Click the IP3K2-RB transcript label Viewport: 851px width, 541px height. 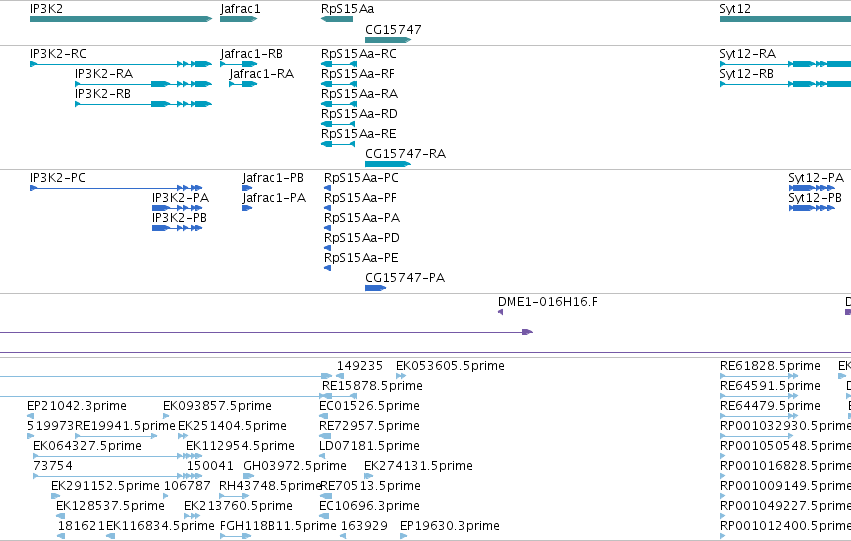coord(103,94)
